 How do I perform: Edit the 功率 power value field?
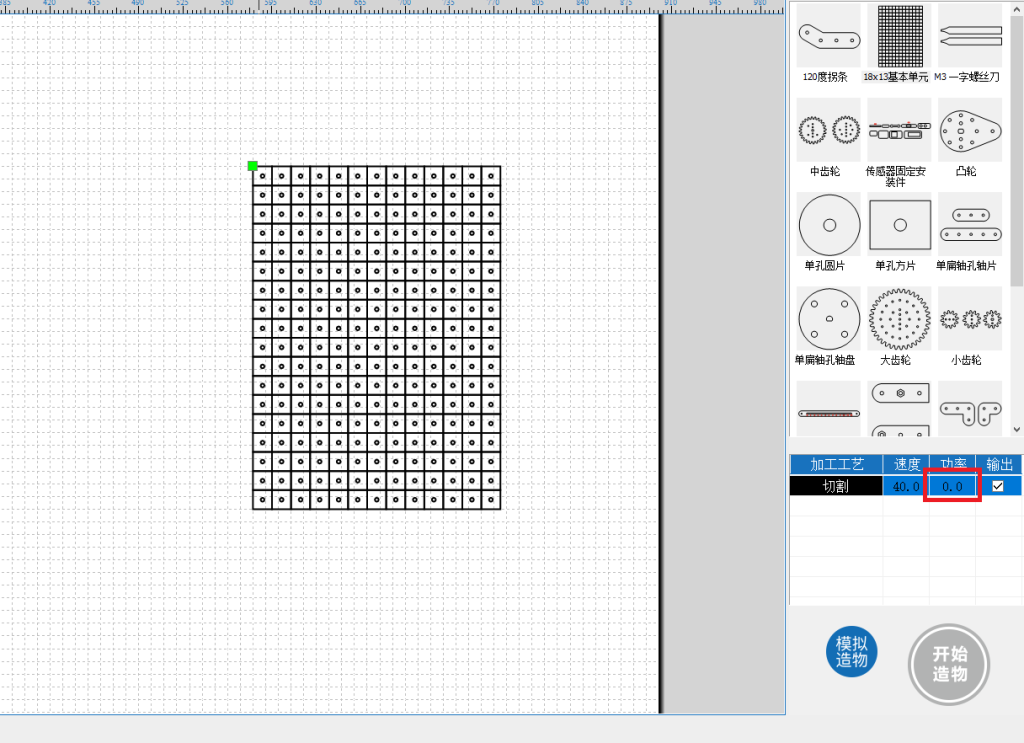(951, 486)
